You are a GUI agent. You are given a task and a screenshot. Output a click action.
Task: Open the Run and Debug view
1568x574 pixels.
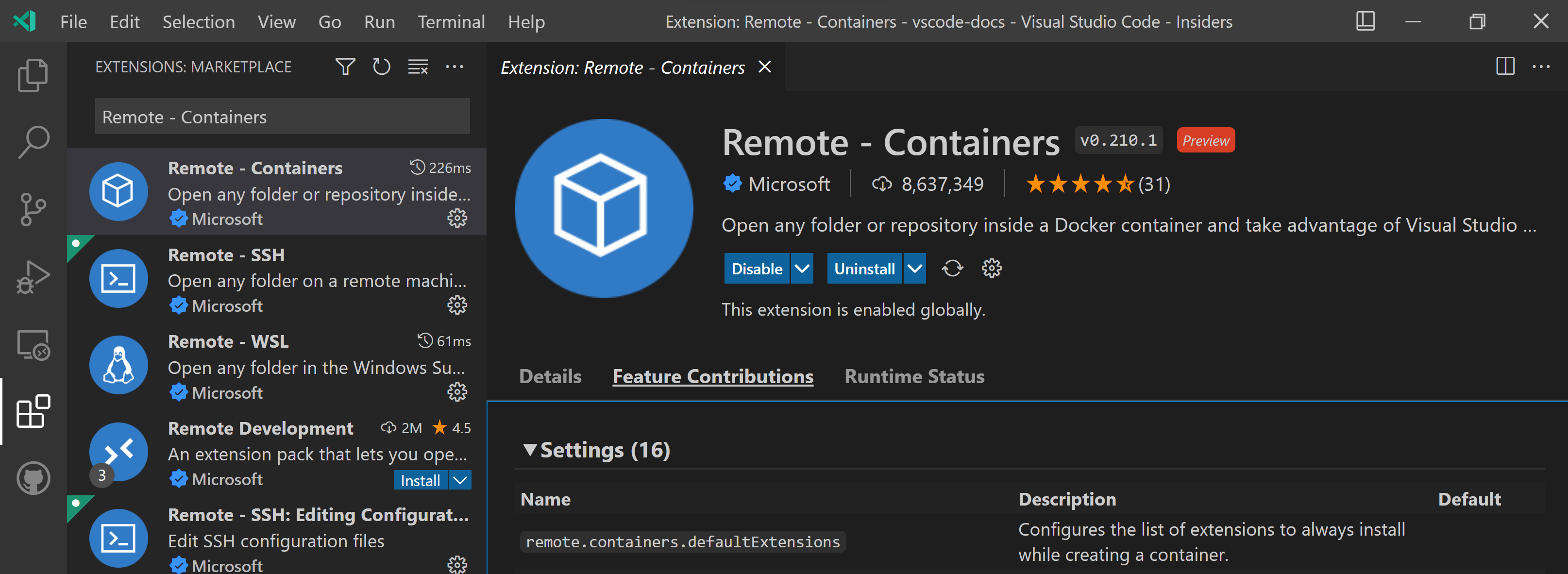coord(33,277)
